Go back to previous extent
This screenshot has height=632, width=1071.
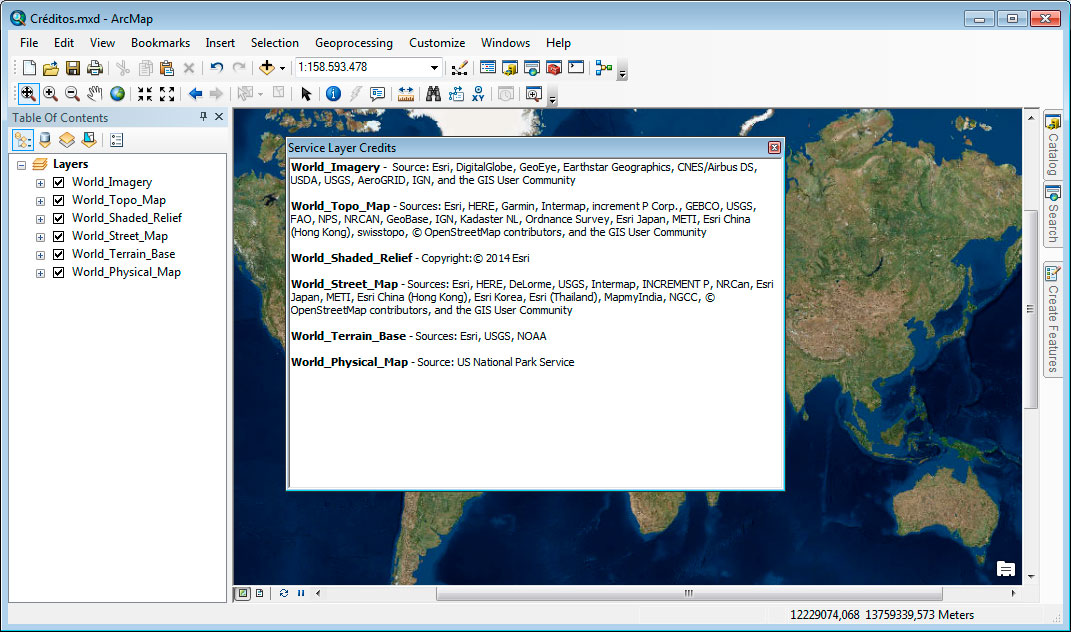[195, 94]
